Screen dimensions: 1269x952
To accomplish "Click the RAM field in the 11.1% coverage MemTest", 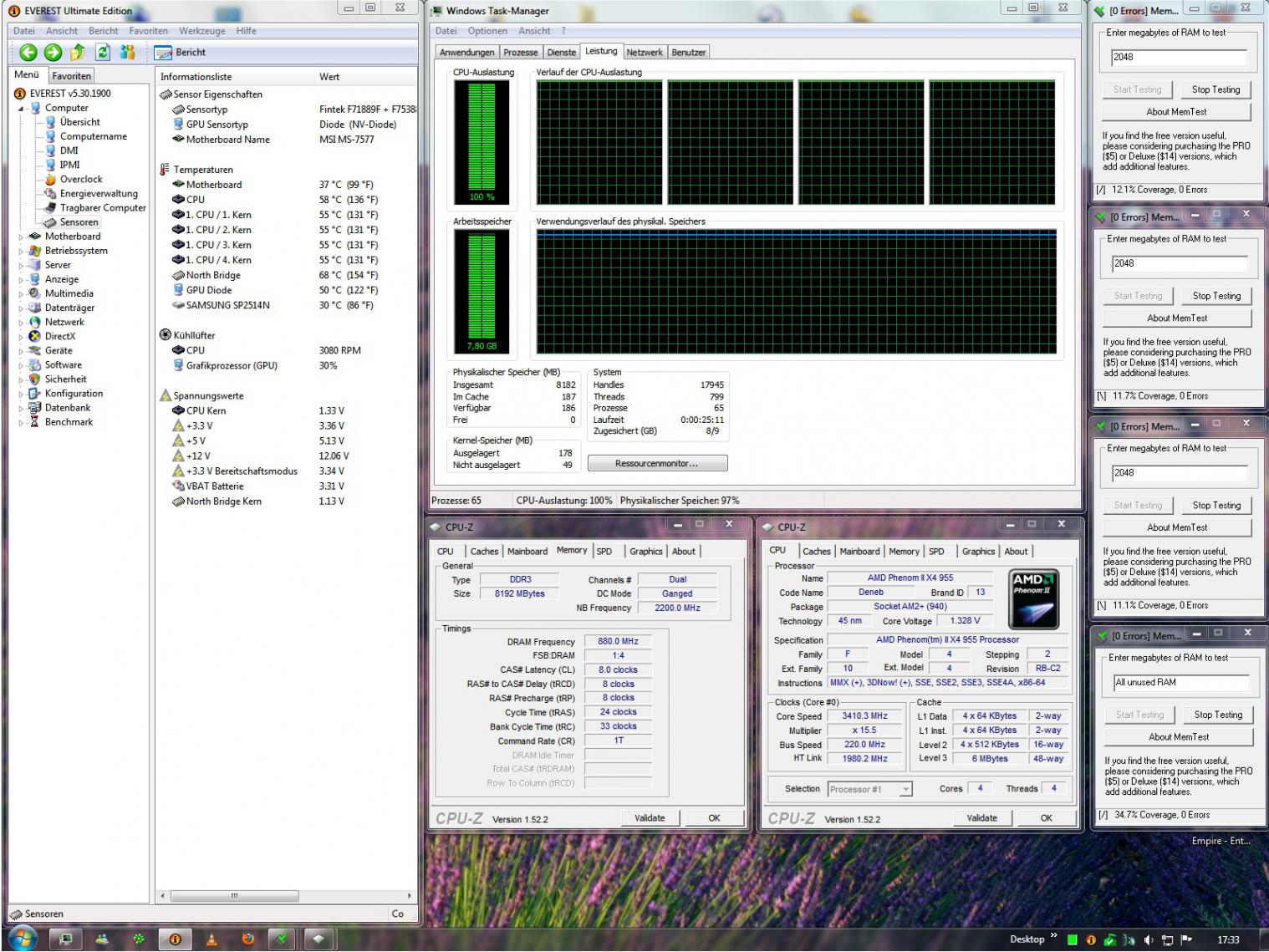I will (x=1179, y=473).
